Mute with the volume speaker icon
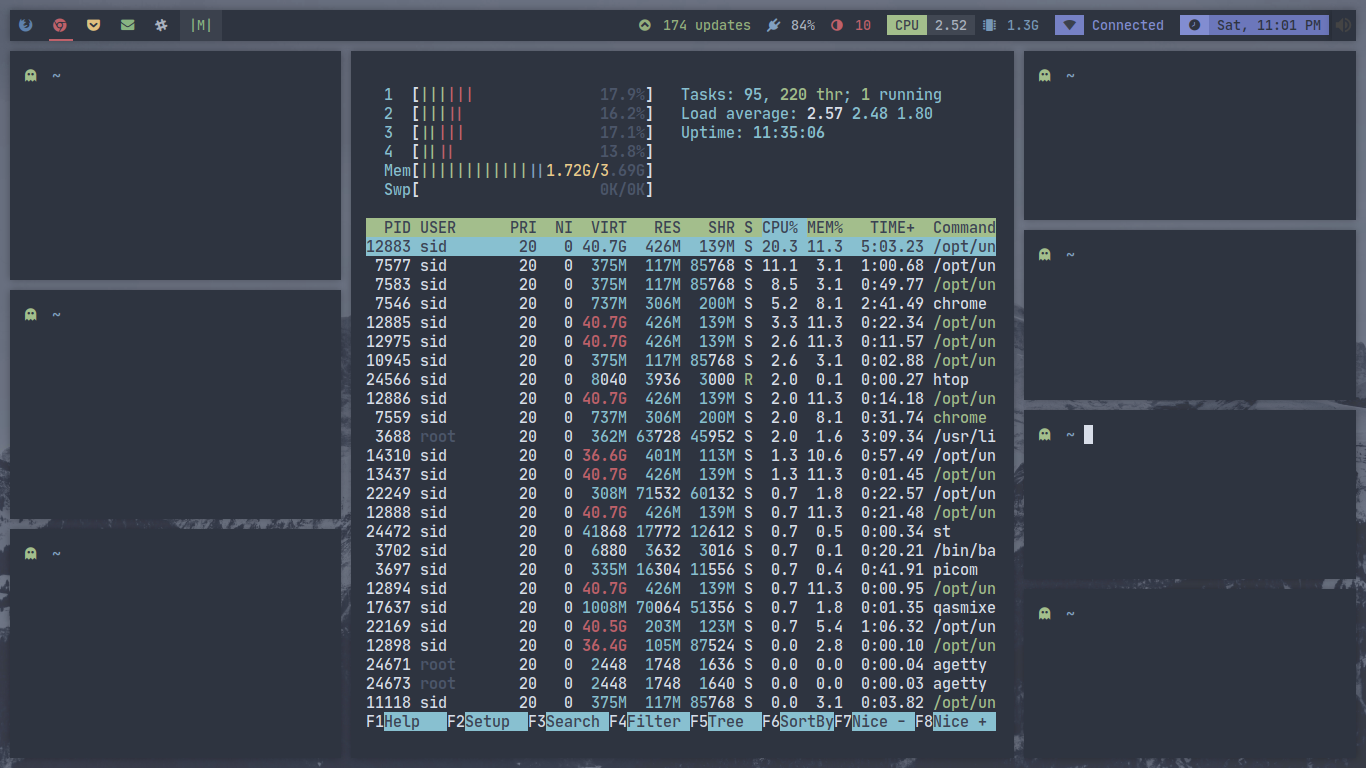 (1344, 25)
